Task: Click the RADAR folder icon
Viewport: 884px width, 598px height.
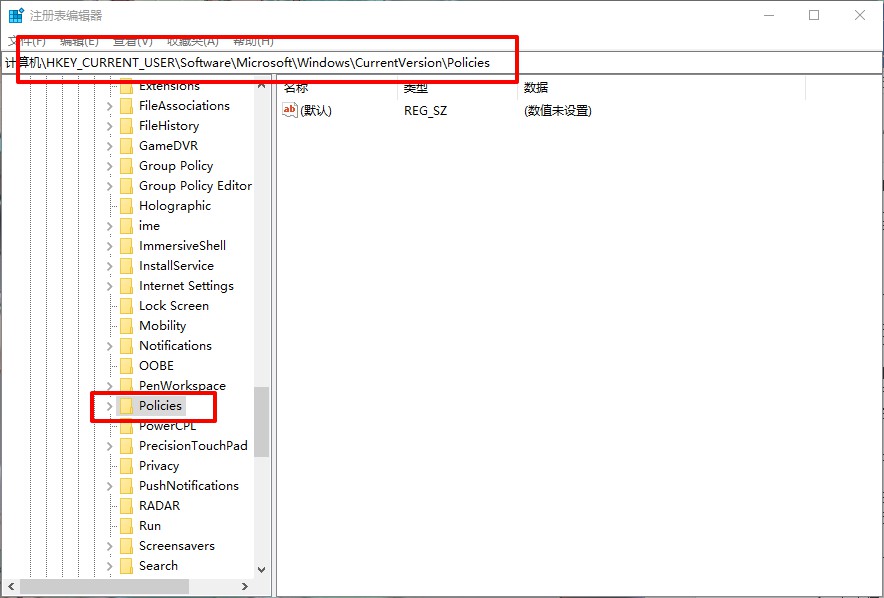Action: [126, 506]
